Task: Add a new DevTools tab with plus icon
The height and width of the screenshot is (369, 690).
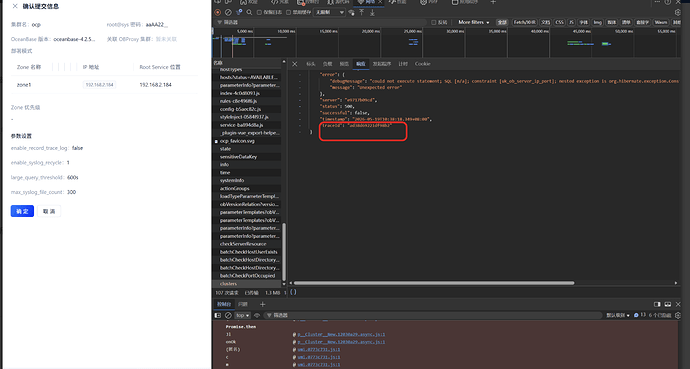Action: coord(493,2)
